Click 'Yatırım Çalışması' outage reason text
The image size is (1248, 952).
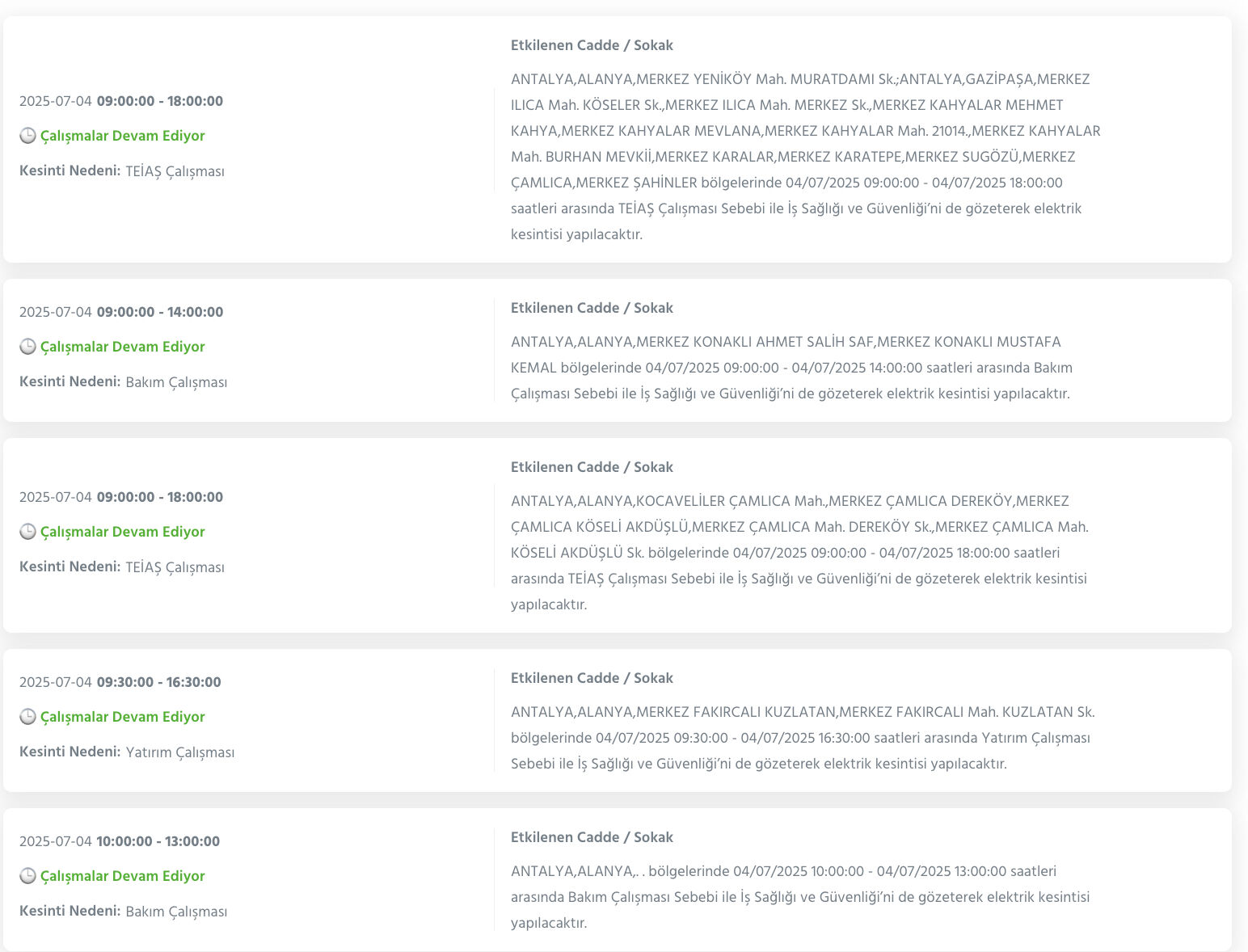click(x=180, y=752)
